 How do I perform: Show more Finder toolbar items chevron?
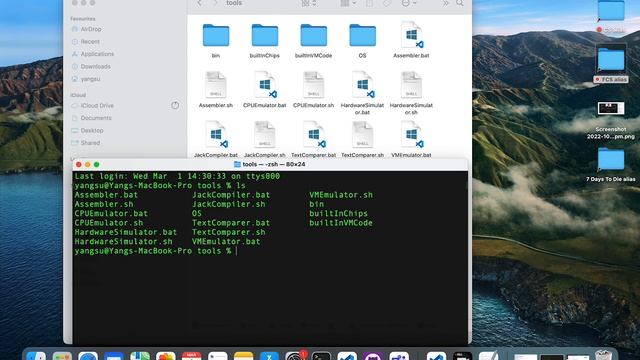point(445,3)
